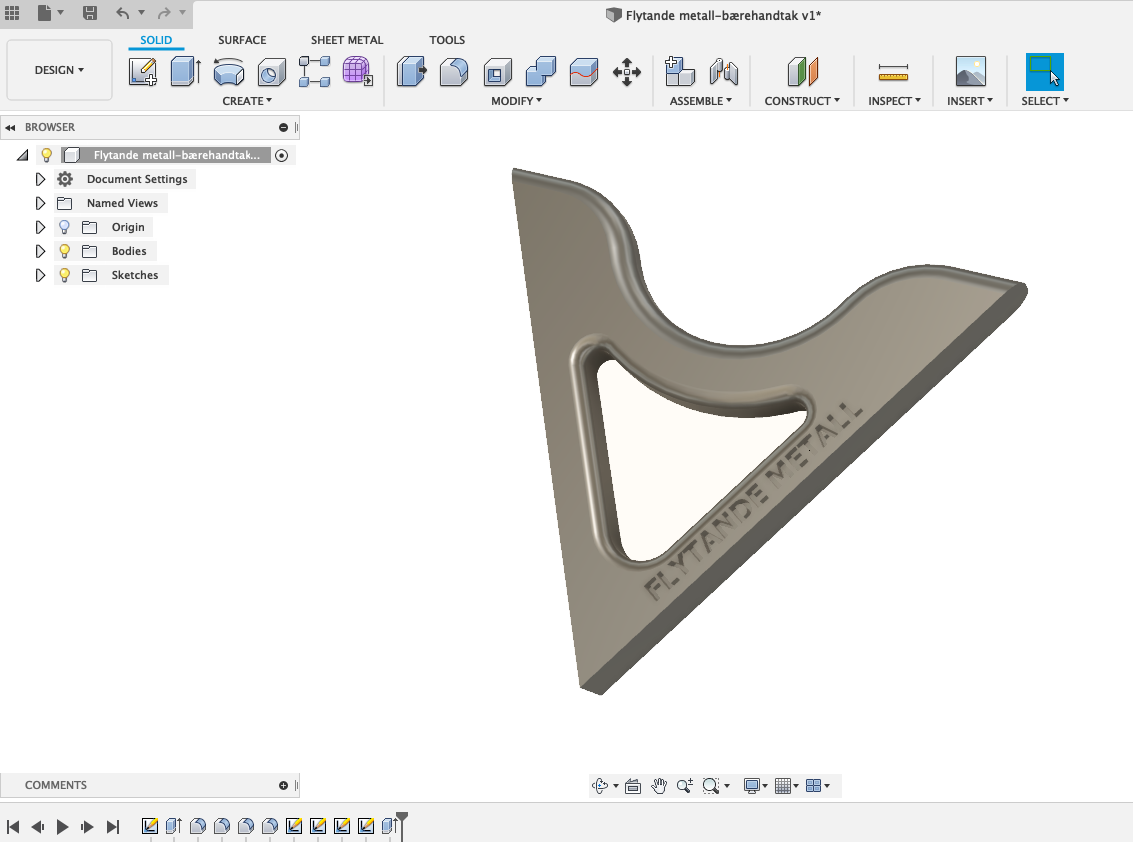Open the CREATE dropdown menu

[x=247, y=101]
